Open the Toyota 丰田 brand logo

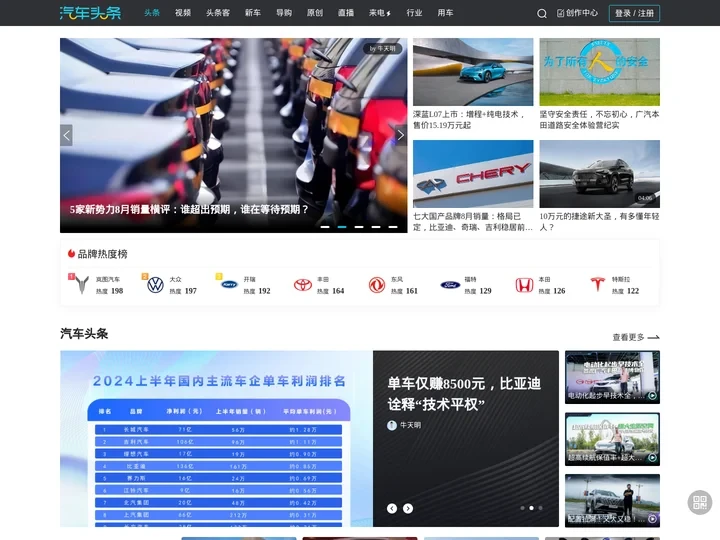pyautogui.click(x=303, y=285)
